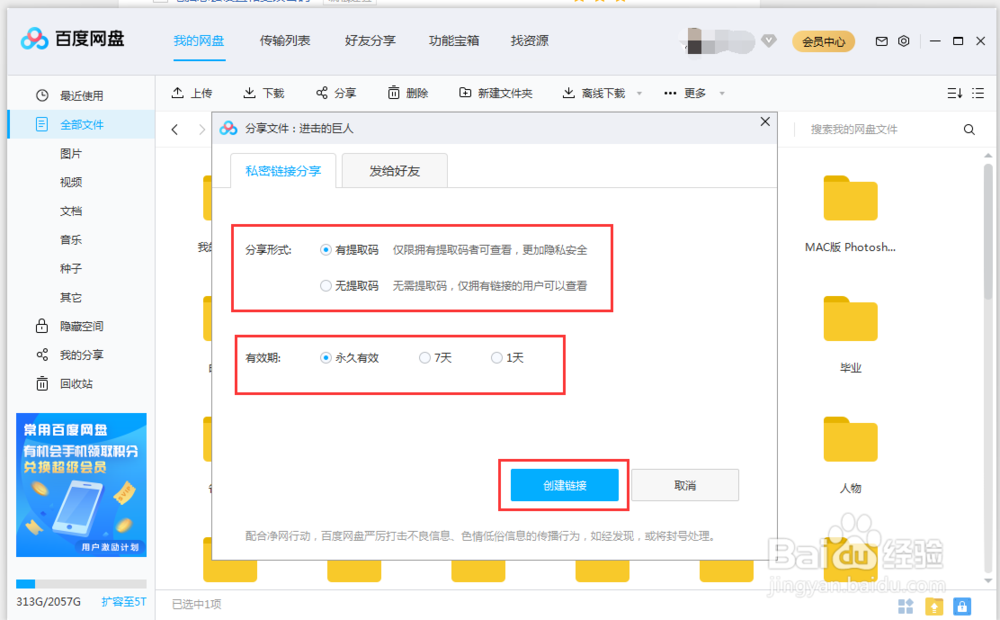Open the mail messages icon
1000x620 pixels.
click(x=881, y=41)
